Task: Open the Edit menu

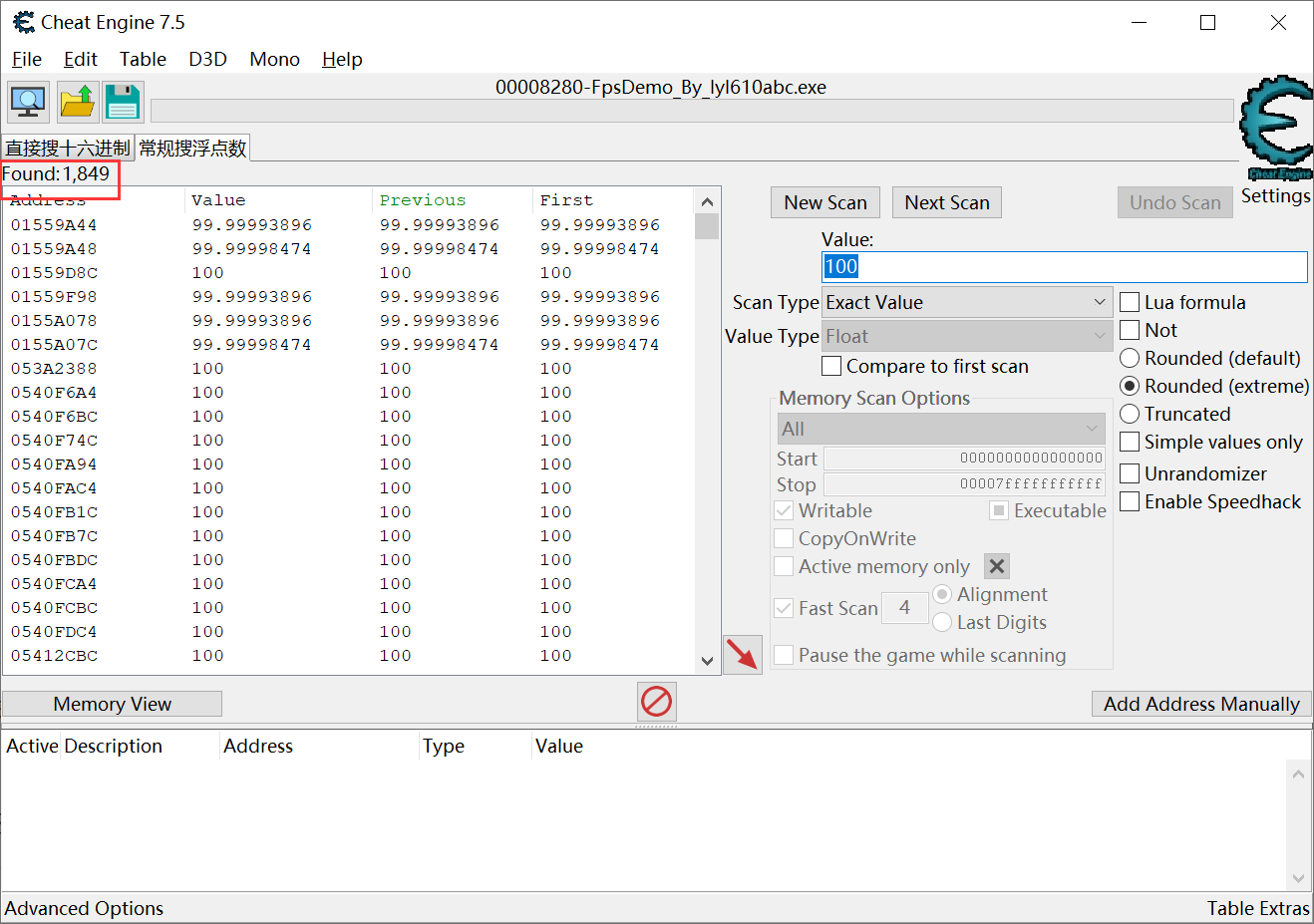Action: (x=81, y=59)
